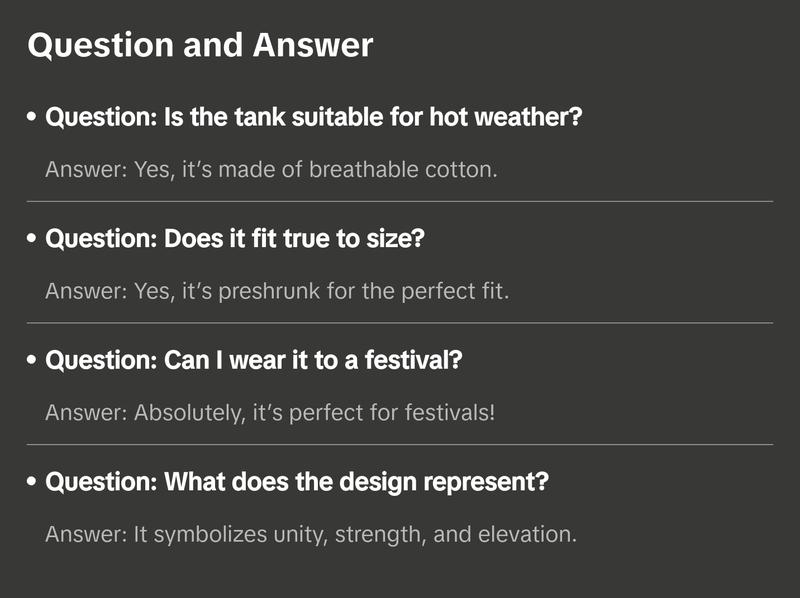800x598 pixels.
Task: Select the "perfect for festivals!" answer
Action: [270, 413]
